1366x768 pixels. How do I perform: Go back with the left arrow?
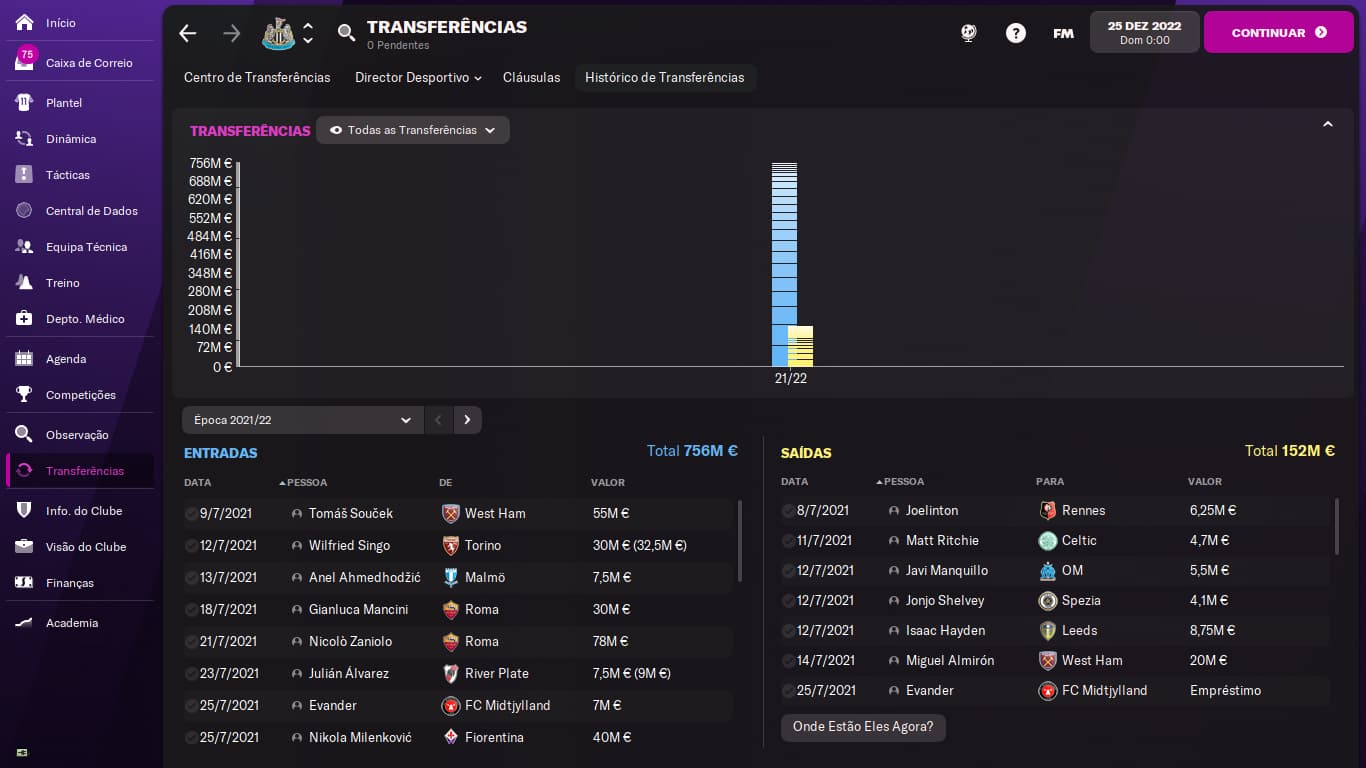coord(188,33)
